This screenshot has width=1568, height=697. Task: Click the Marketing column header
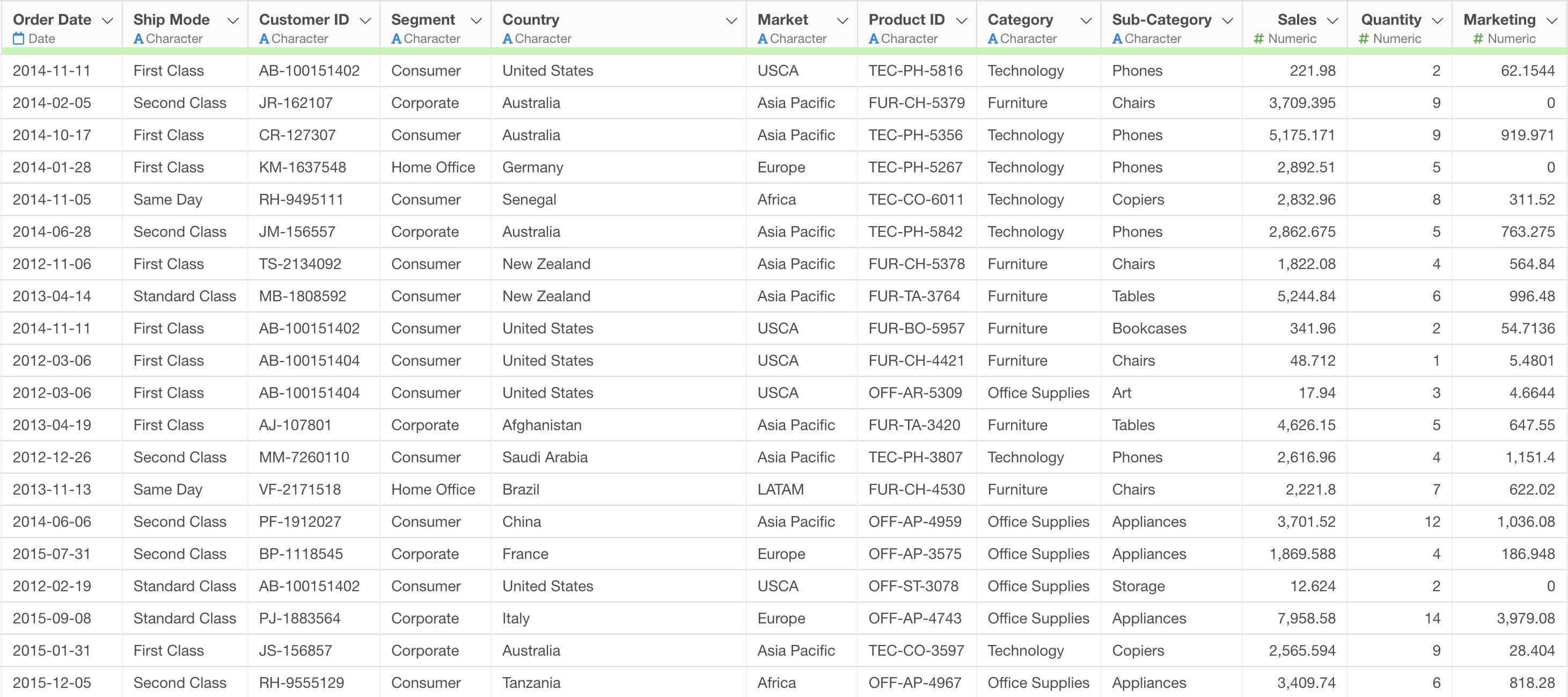point(1499,19)
